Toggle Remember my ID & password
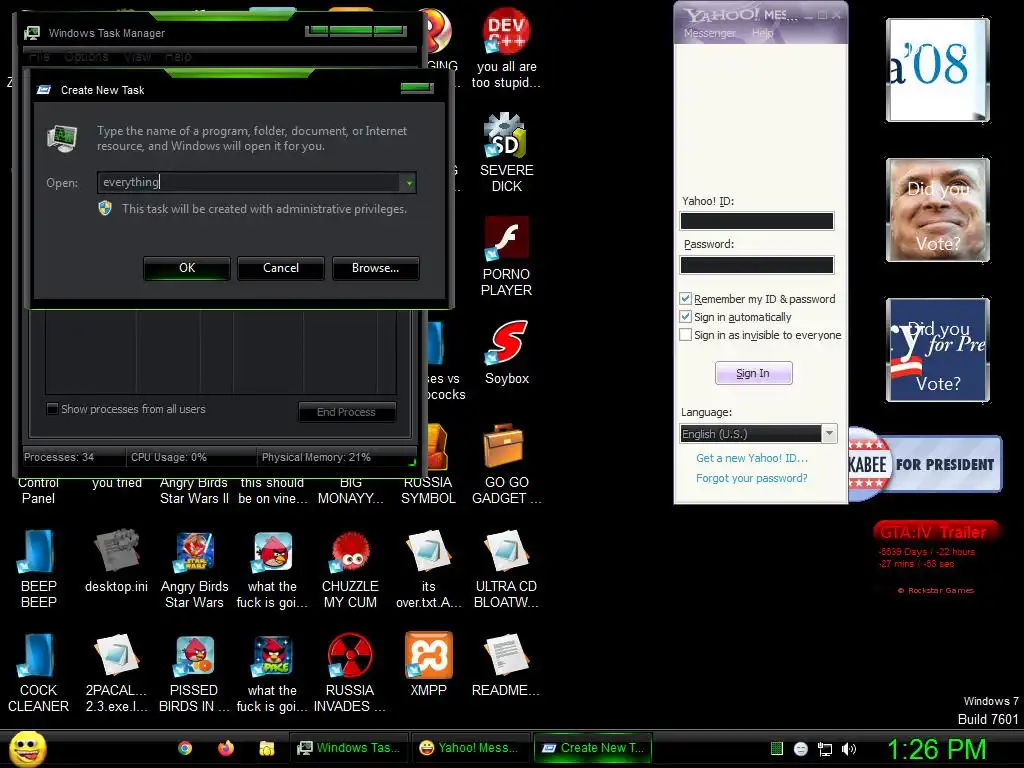Image resolution: width=1024 pixels, height=768 pixels. [685, 298]
